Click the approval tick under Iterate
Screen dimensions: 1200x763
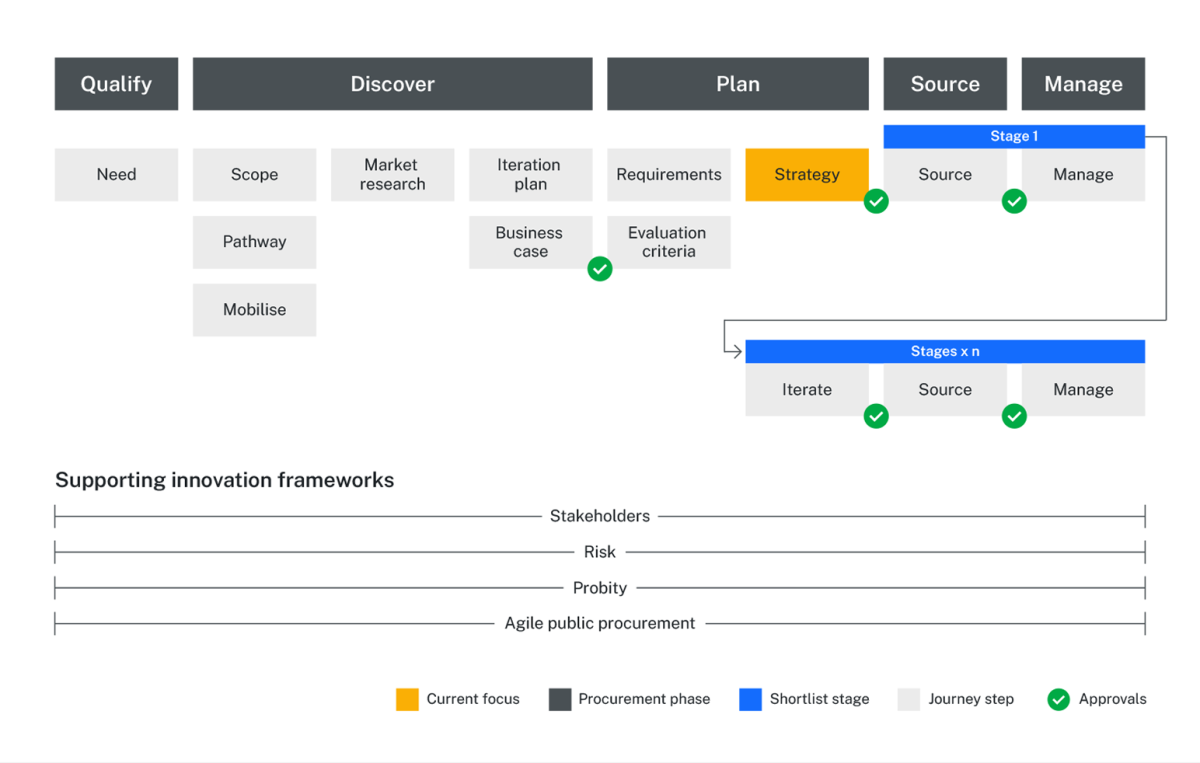[x=876, y=416]
